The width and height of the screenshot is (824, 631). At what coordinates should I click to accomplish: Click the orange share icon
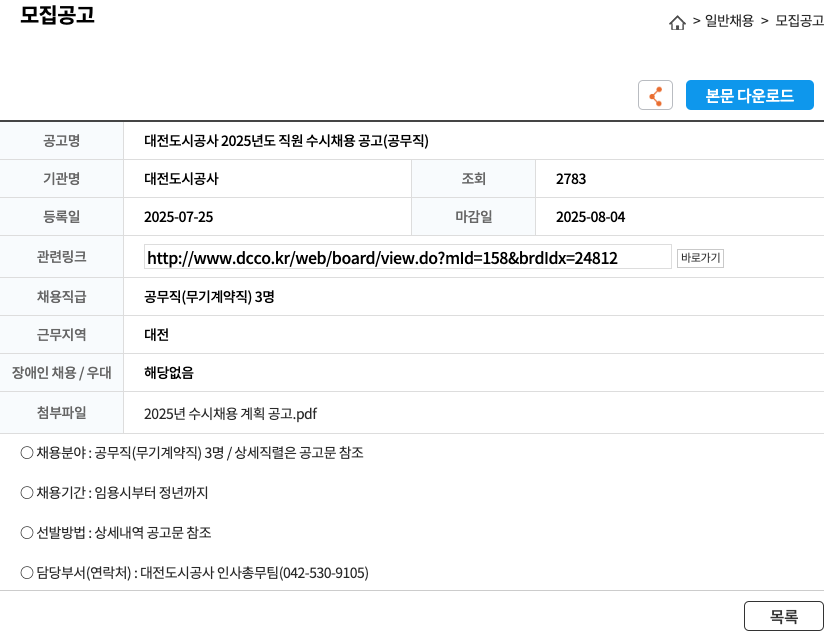655,95
